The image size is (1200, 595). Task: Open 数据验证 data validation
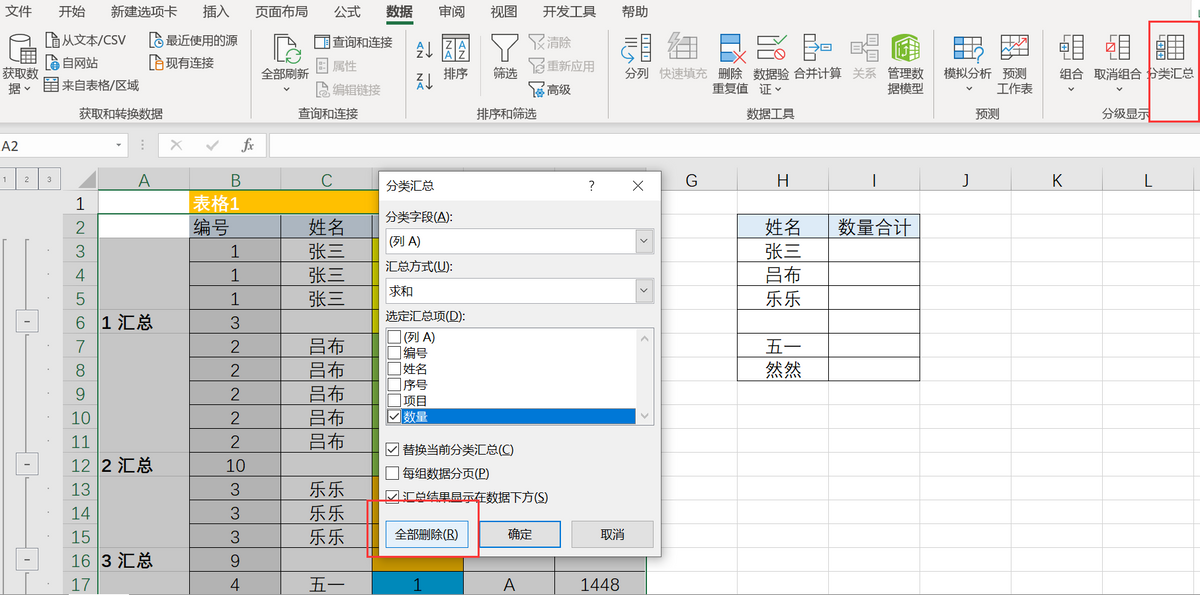tap(771, 63)
